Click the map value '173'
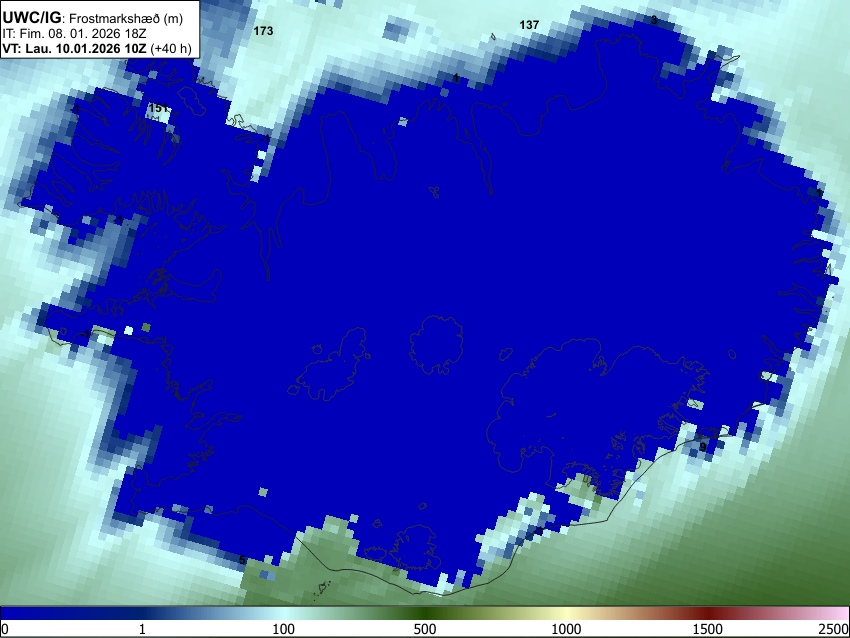Viewport: 850px width, 638px height. click(263, 31)
